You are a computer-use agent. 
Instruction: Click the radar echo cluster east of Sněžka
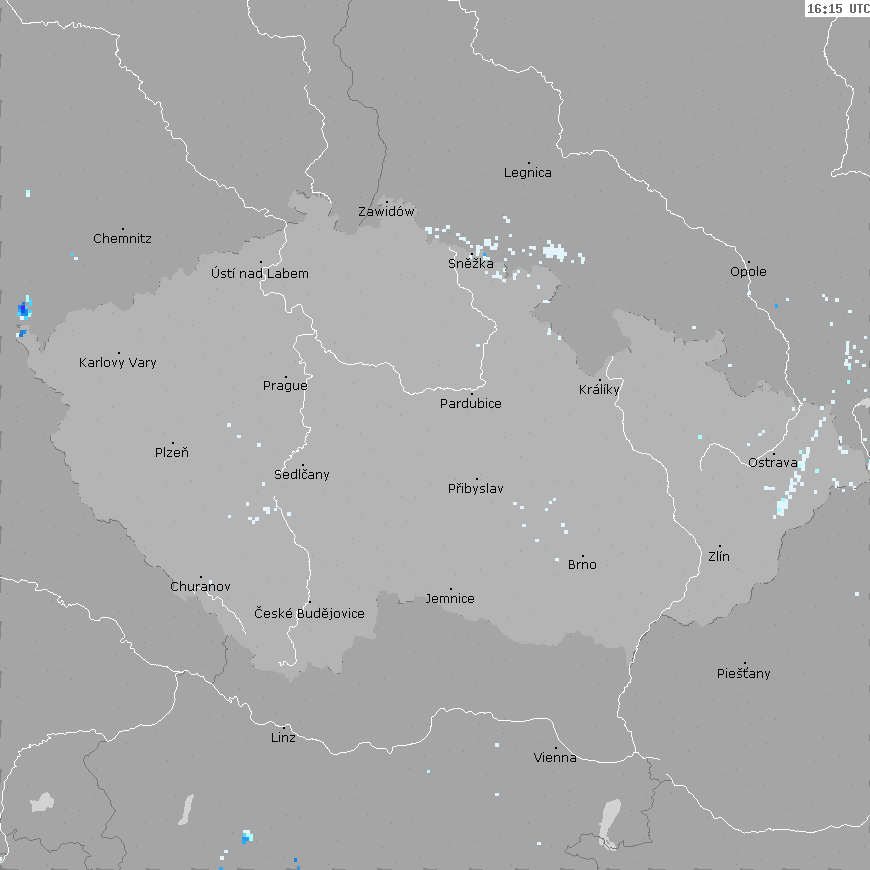point(554,251)
